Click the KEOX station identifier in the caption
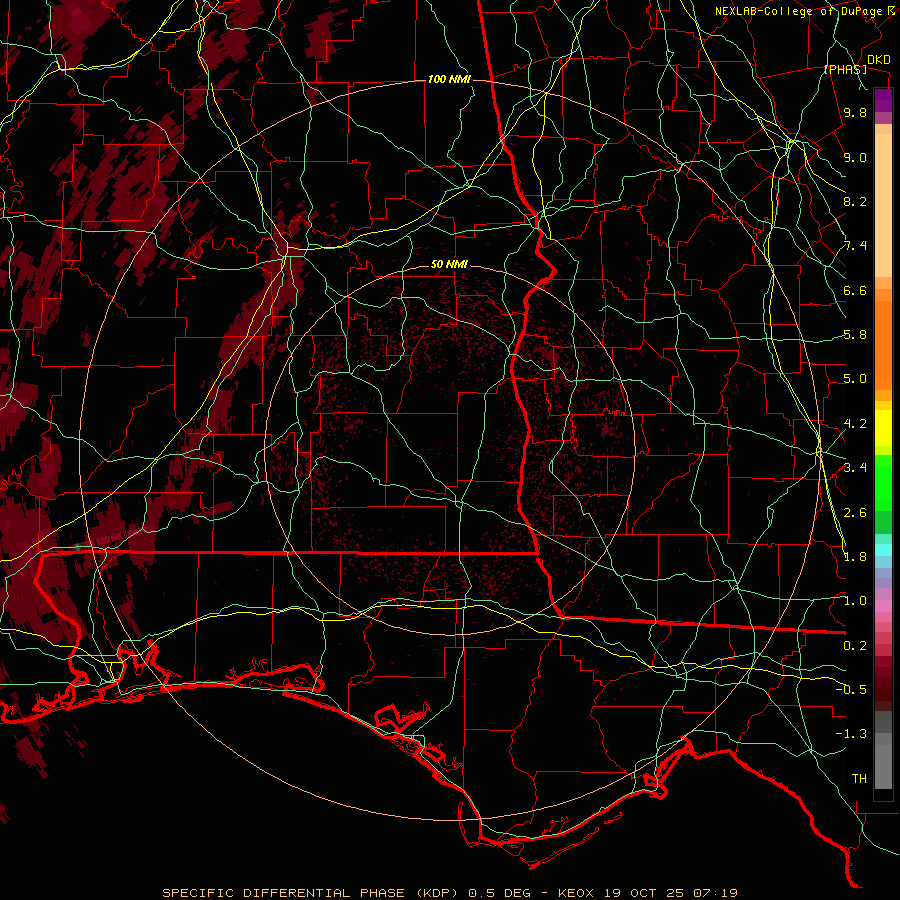900x900 pixels. [576, 893]
